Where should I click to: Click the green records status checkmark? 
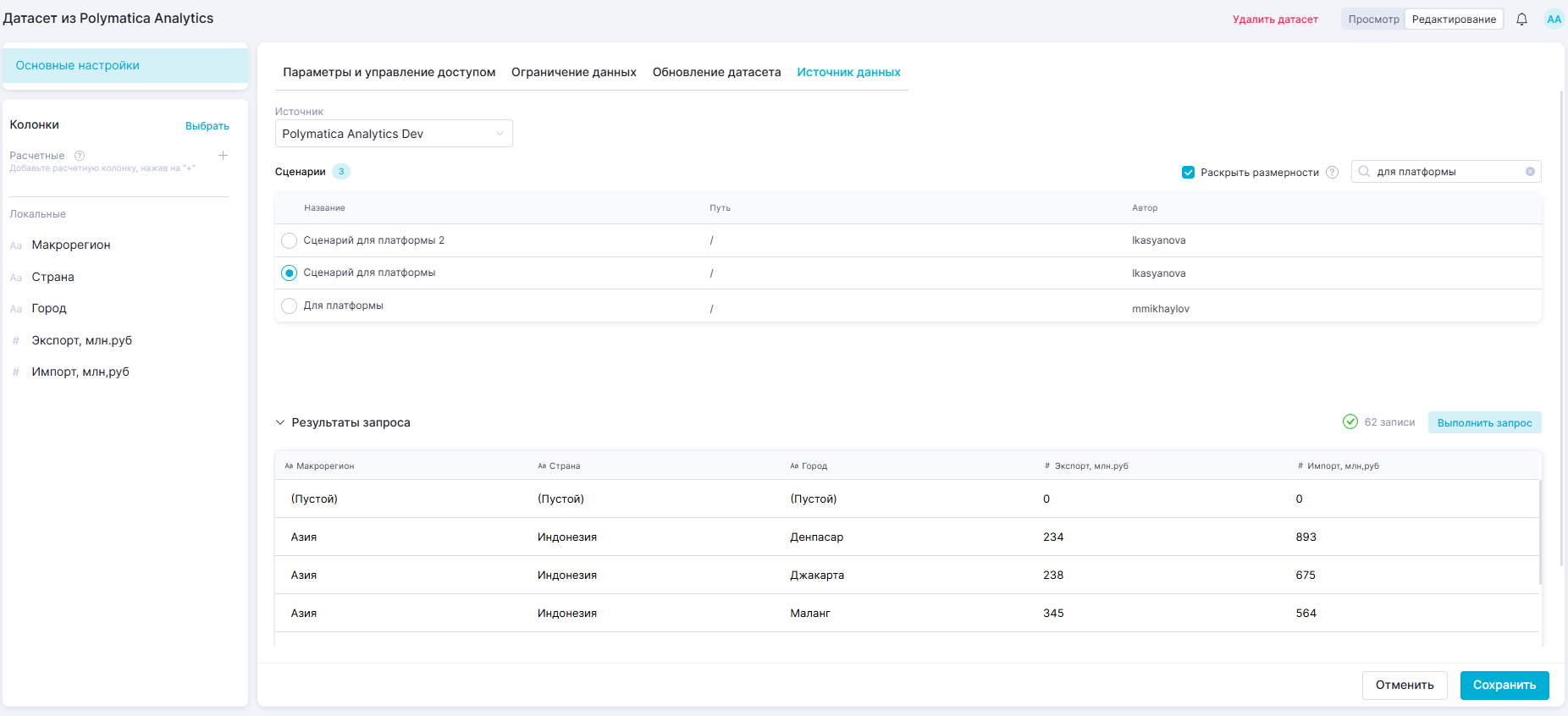[1350, 422]
